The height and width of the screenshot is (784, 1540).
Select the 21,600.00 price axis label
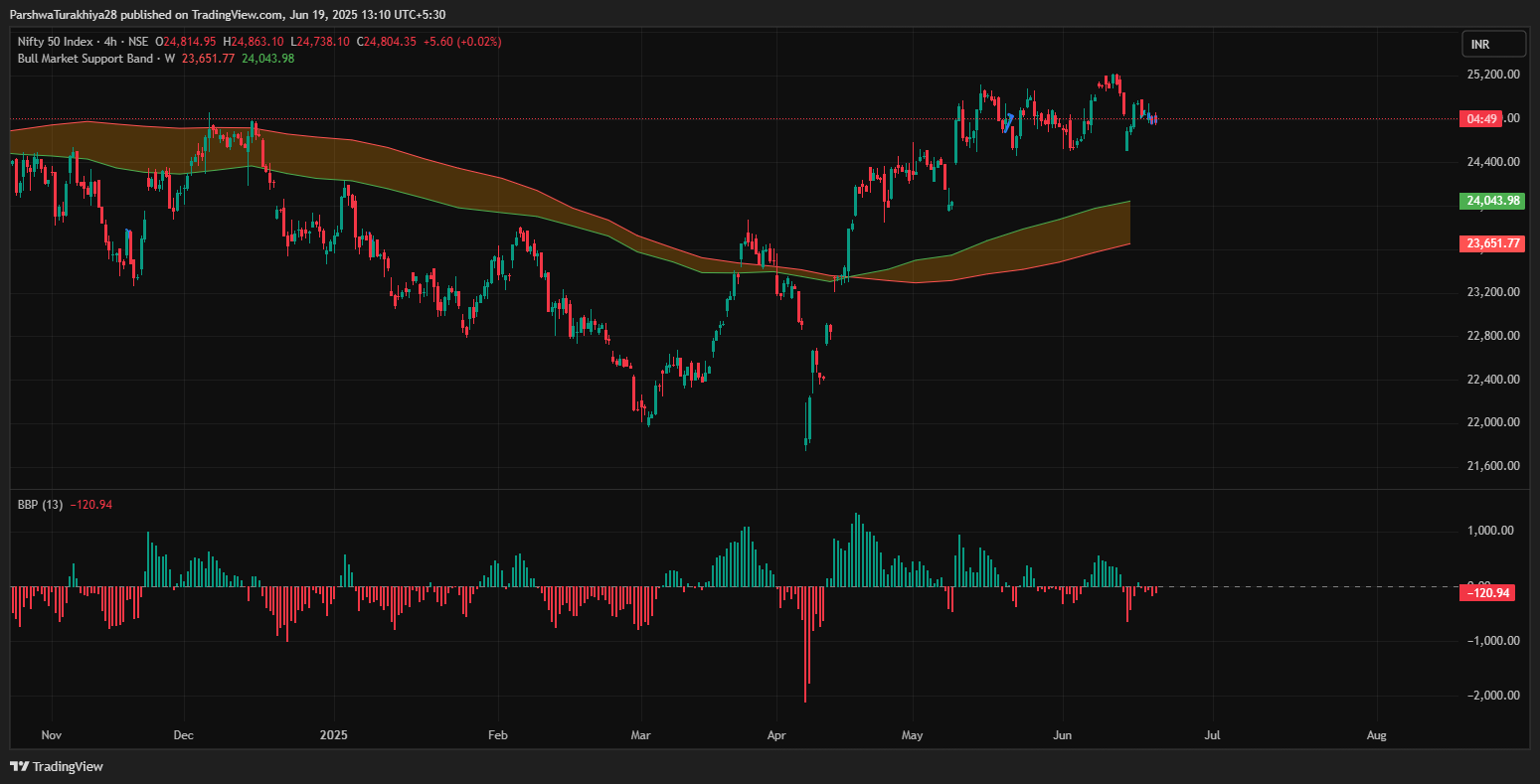[1492, 466]
